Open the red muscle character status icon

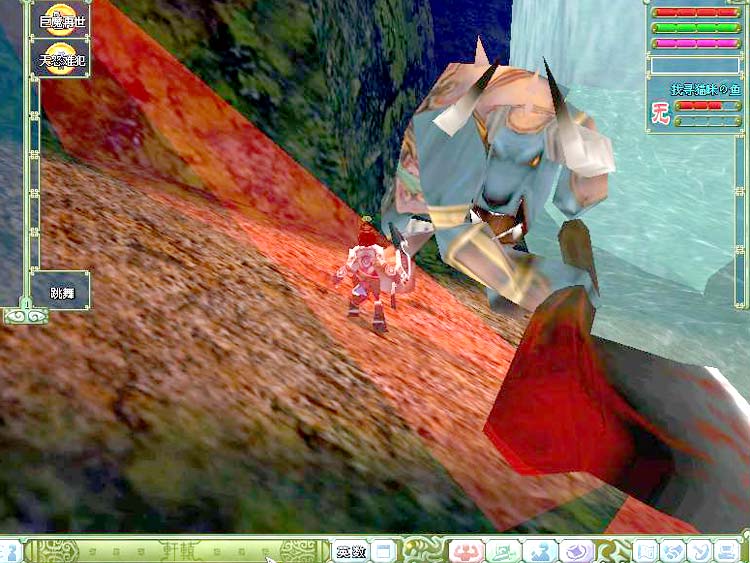[x=465, y=551]
